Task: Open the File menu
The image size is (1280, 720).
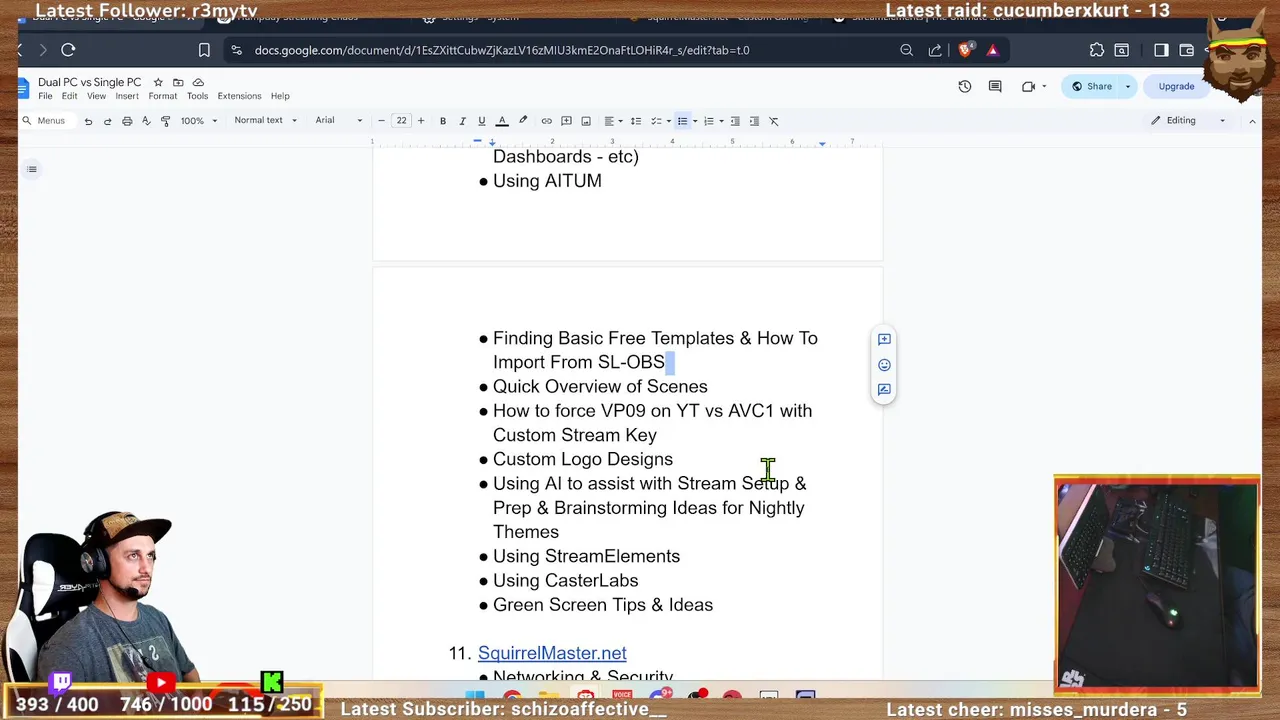Action: [45, 96]
